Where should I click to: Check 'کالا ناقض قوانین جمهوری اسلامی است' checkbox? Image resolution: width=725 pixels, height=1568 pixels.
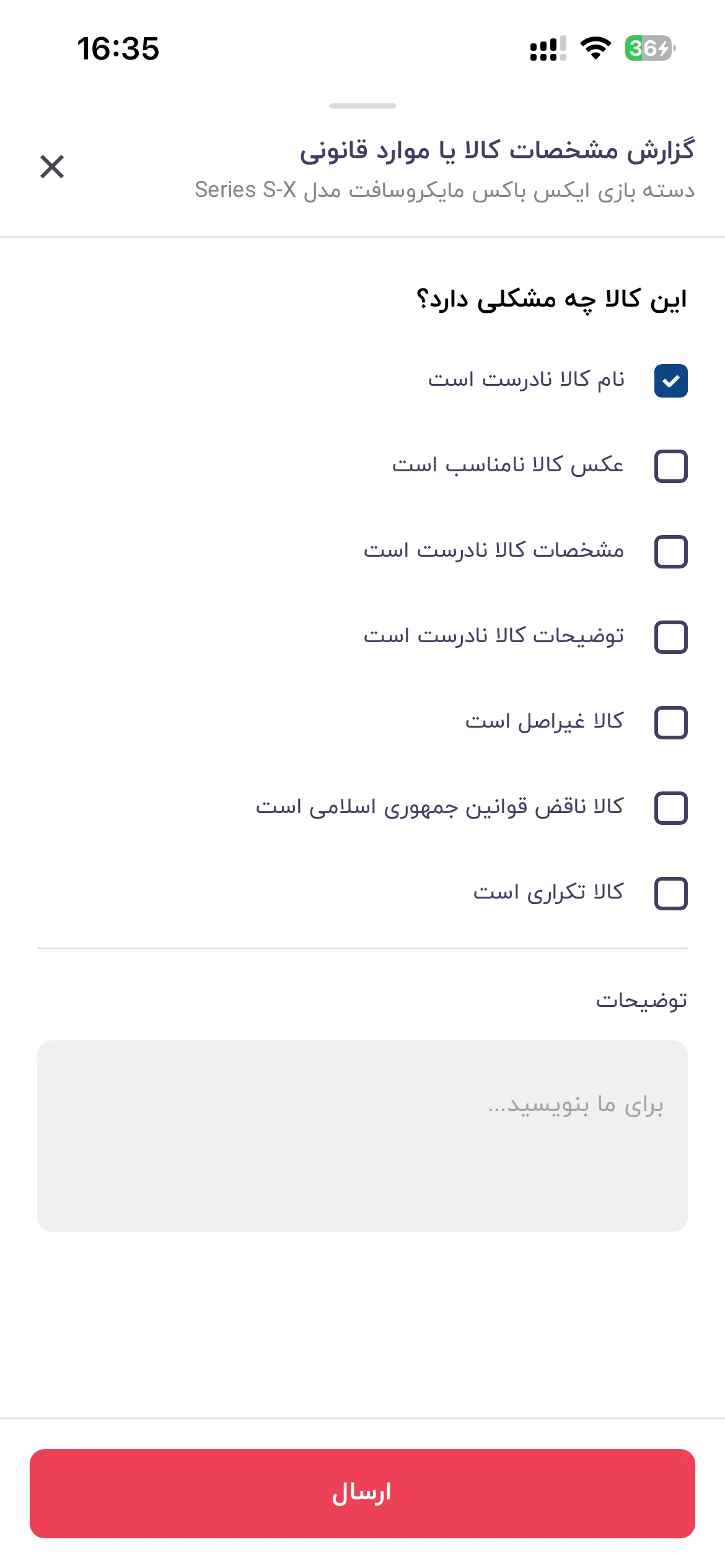671,808
